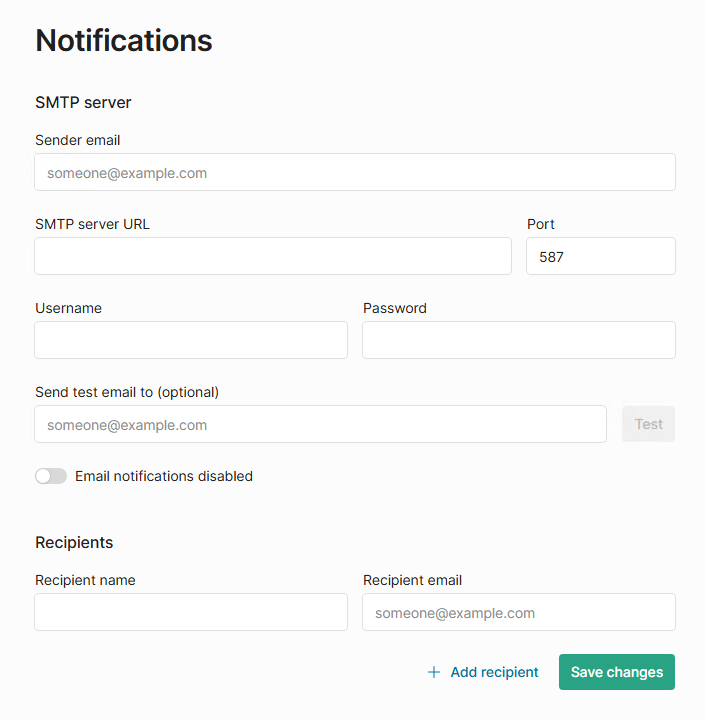Image resolution: width=705 pixels, height=720 pixels.
Task: Click the 'Notifications' page title
Action: click(x=124, y=40)
